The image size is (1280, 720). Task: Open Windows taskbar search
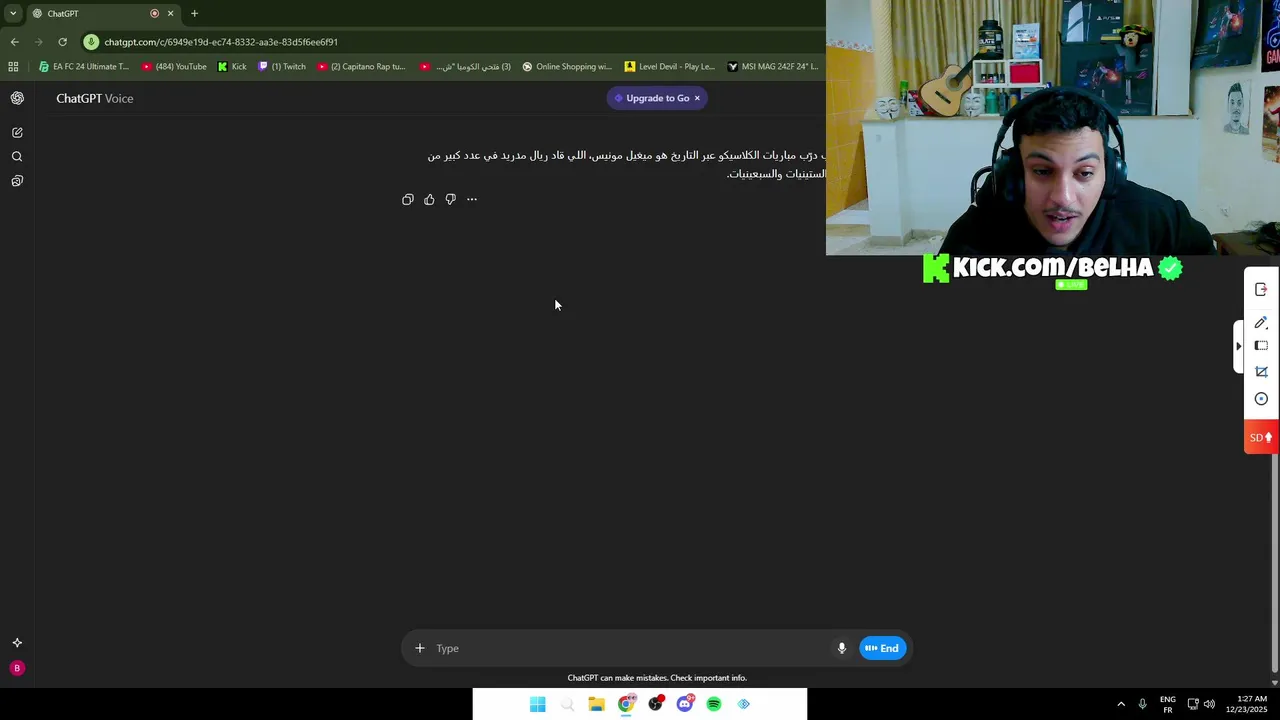tap(567, 704)
